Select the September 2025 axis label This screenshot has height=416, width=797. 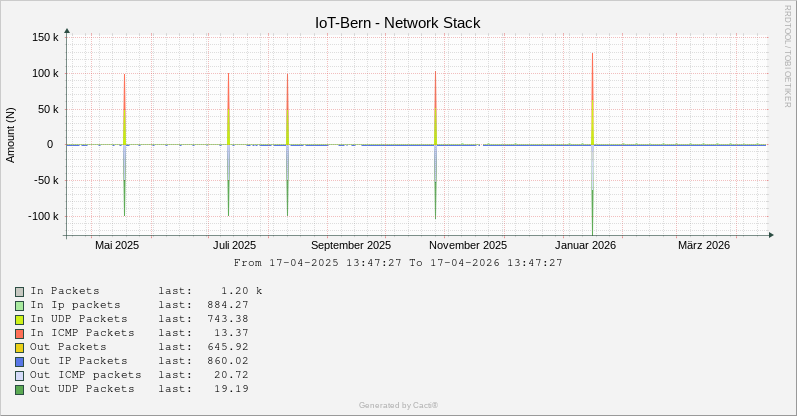coord(350,245)
